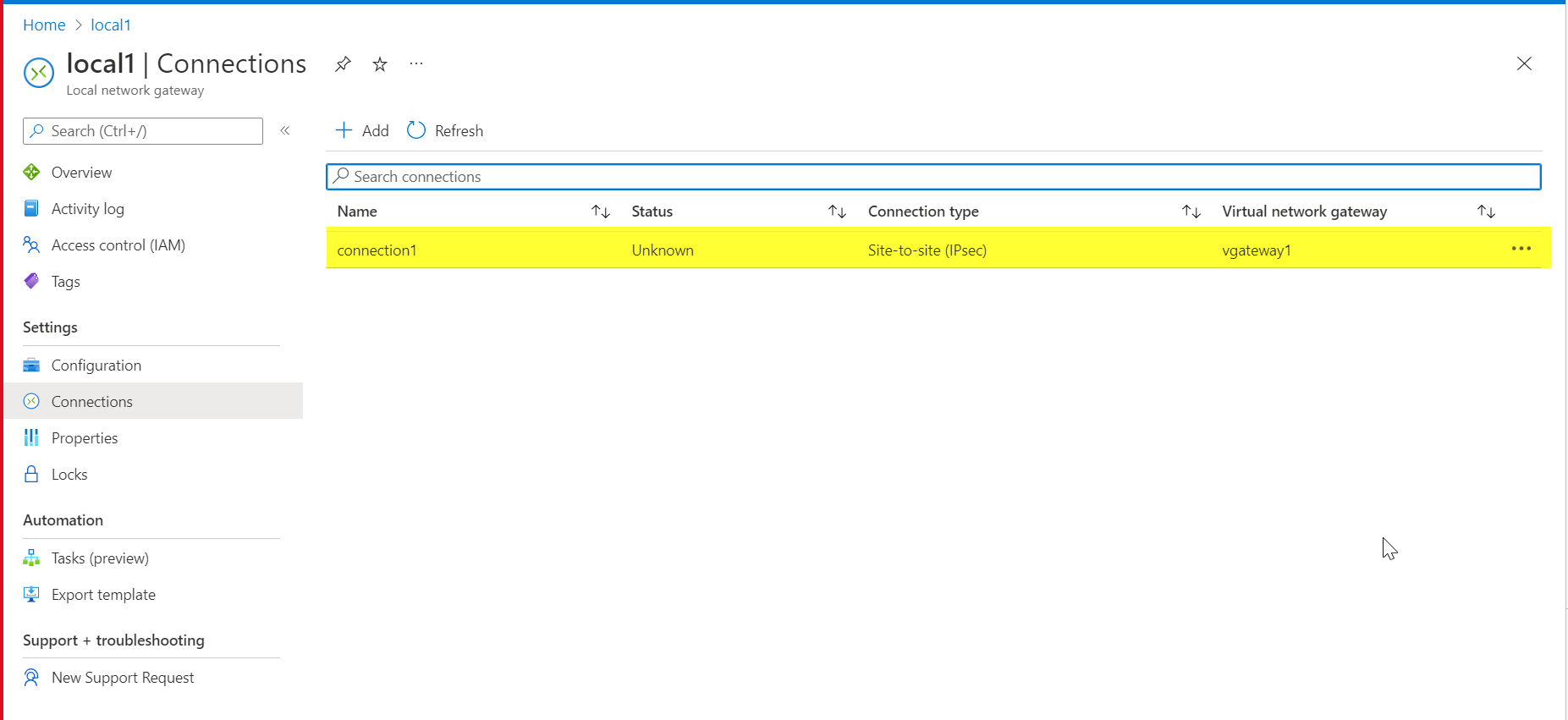This screenshot has height=720, width=1568.
Task: Collapse the left navigation menu
Action: 285,130
